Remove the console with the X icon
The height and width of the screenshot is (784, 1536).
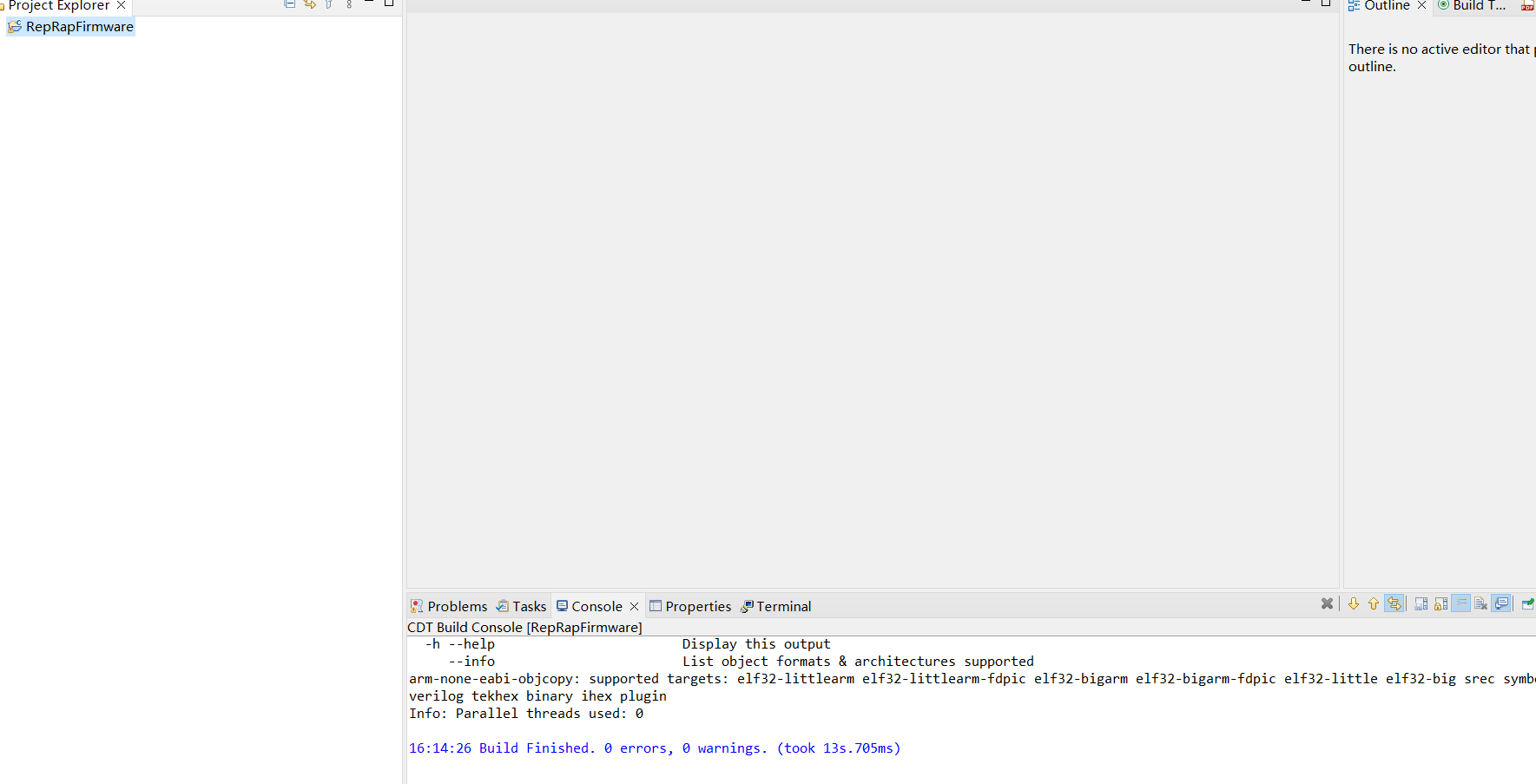[1327, 603]
